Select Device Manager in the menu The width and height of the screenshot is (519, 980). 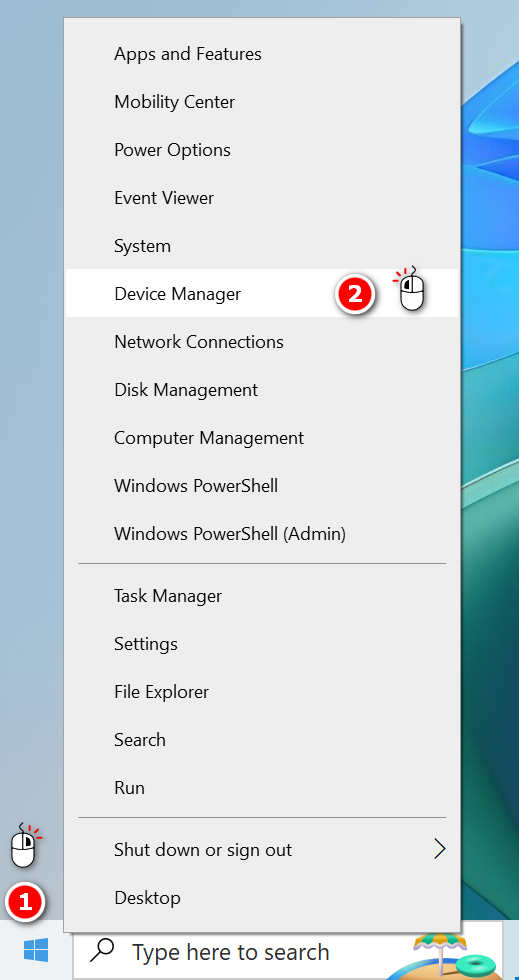tap(262, 293)
